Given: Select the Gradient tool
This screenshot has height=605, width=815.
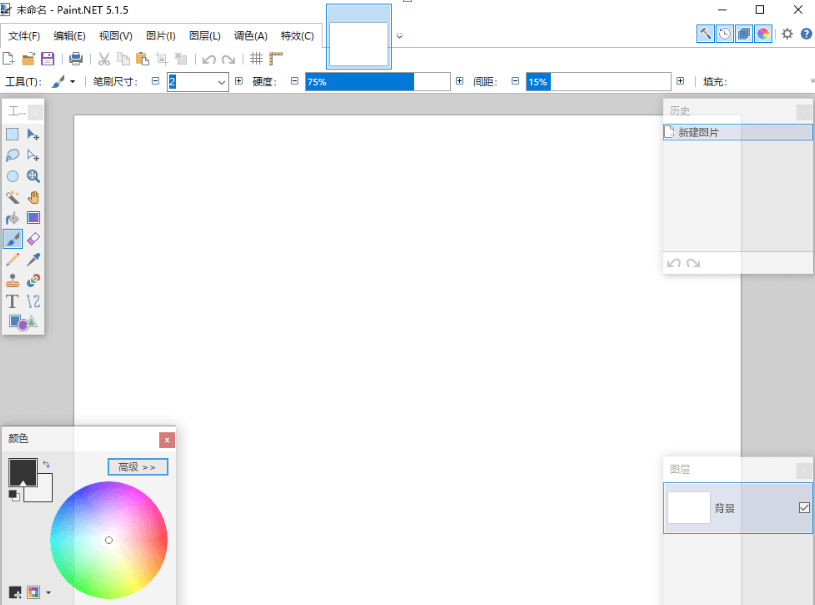Looking at the screenshot, I should tap(33, 218).
